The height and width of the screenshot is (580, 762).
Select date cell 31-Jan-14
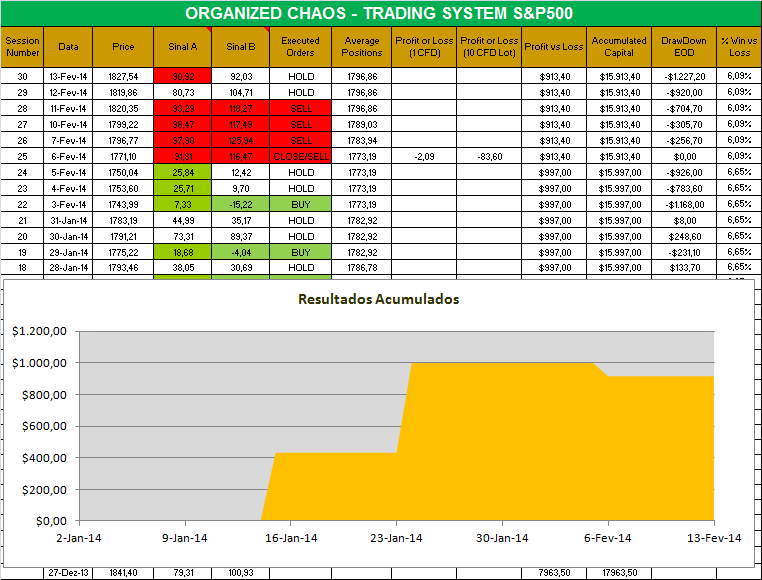click(68, 221)
